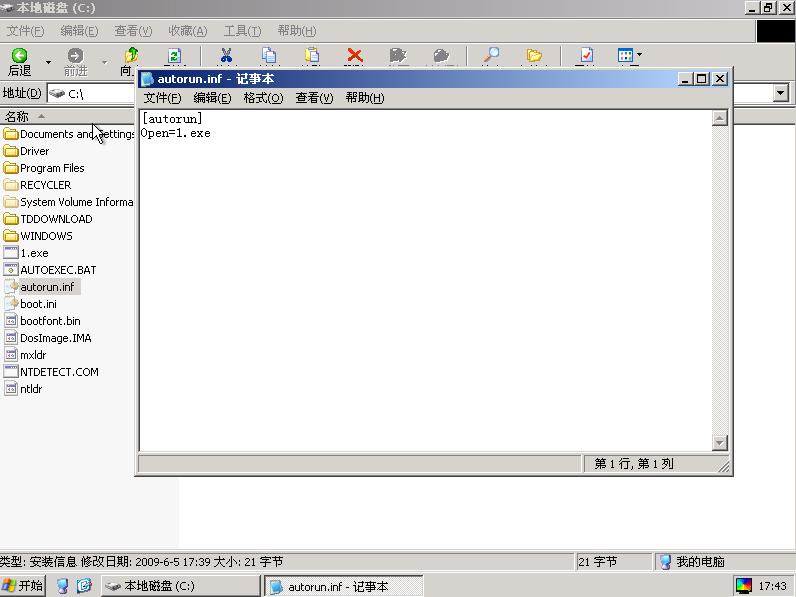Image resolution: width=796 pixels, height=597 pixels.
Task: Click the Search magnifier icon in Explorer
Action: [x=491, y=55]
